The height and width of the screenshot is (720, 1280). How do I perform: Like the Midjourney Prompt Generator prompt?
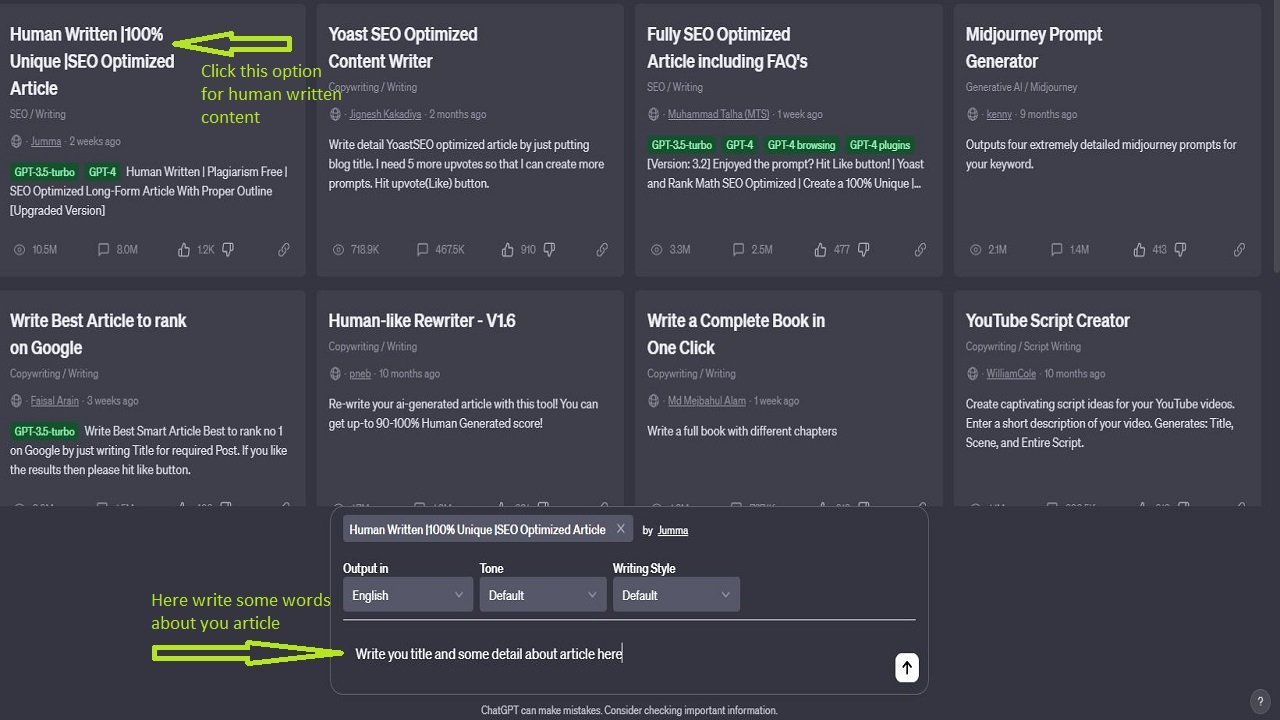point(1139,249)
